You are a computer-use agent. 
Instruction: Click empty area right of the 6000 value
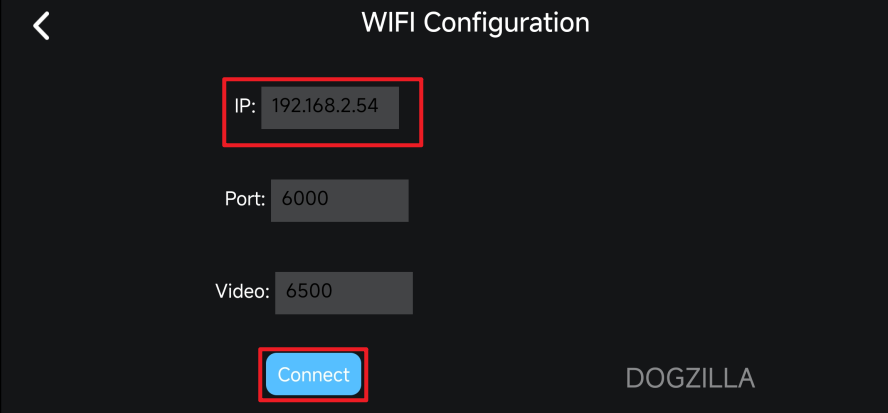[368, 201]
